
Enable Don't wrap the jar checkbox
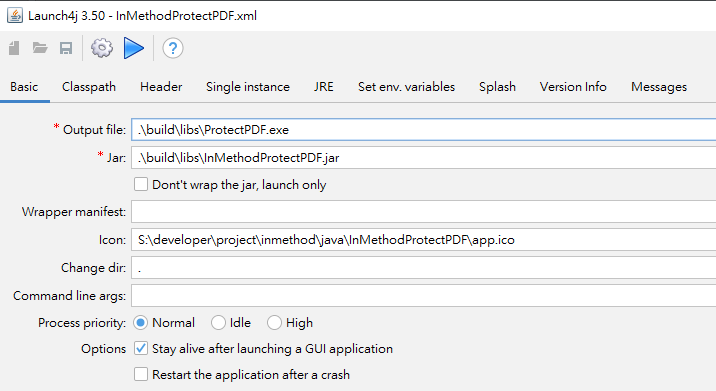[141, 184]
